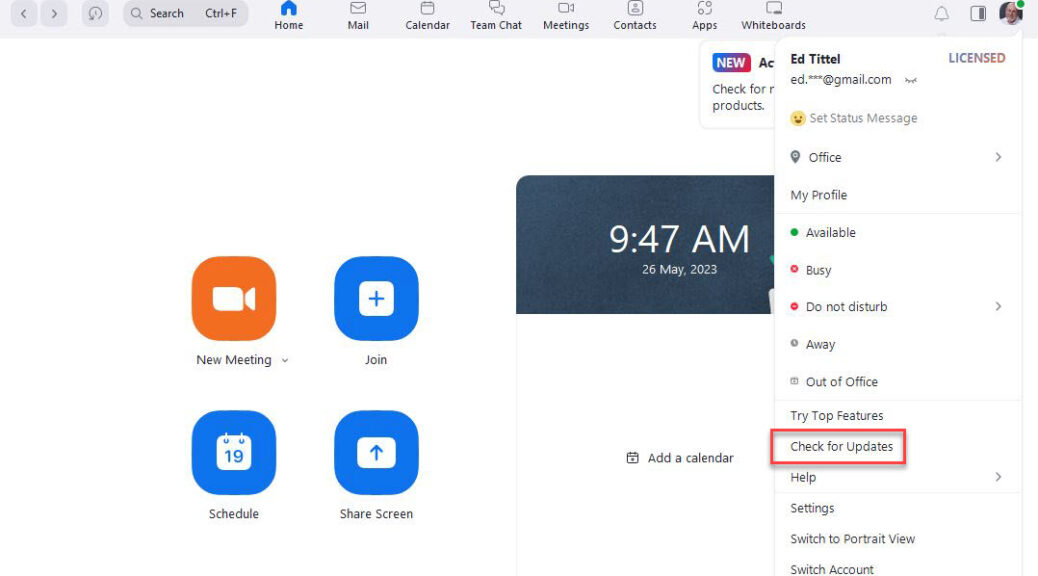Click Set Status Message field
The height and width of the screenshot is (576, 1038).
(x=854, y=118)
